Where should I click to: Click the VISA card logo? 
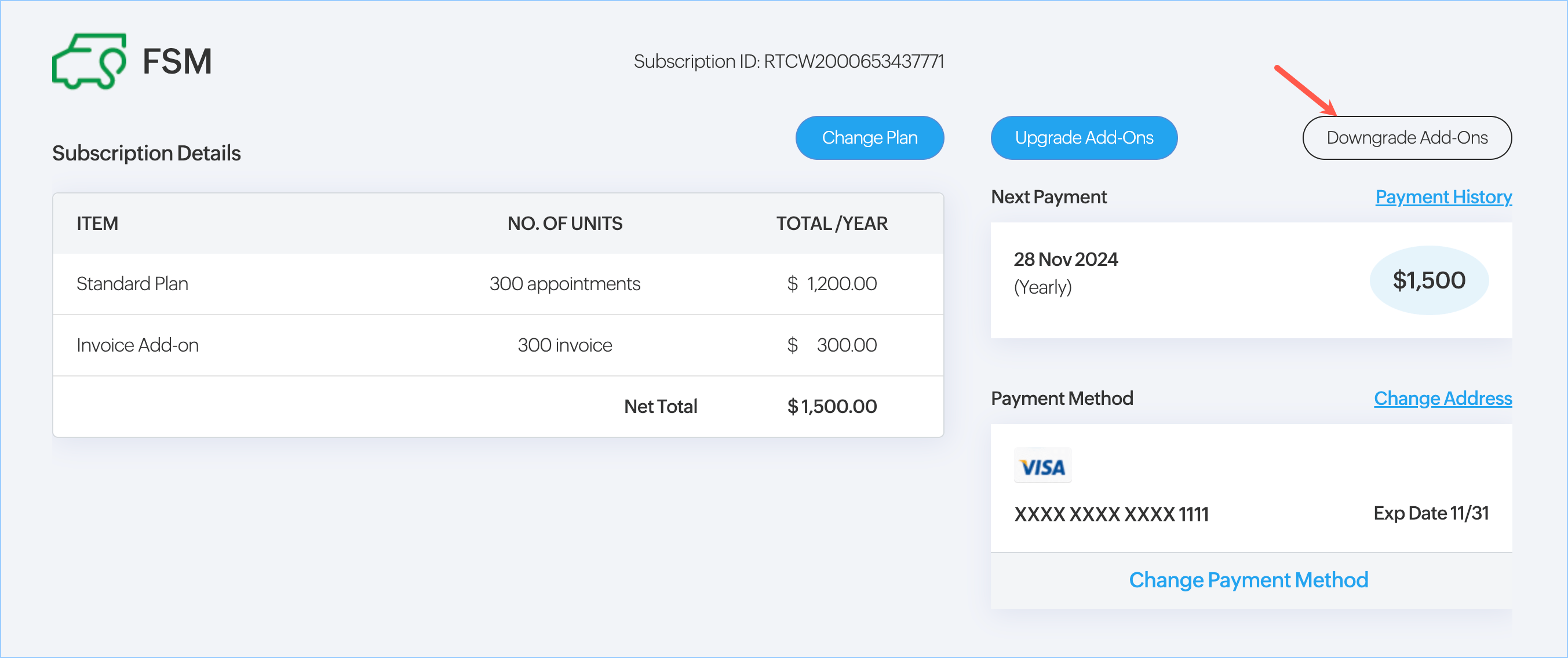pyautogui.click(x=1042, y=466)
